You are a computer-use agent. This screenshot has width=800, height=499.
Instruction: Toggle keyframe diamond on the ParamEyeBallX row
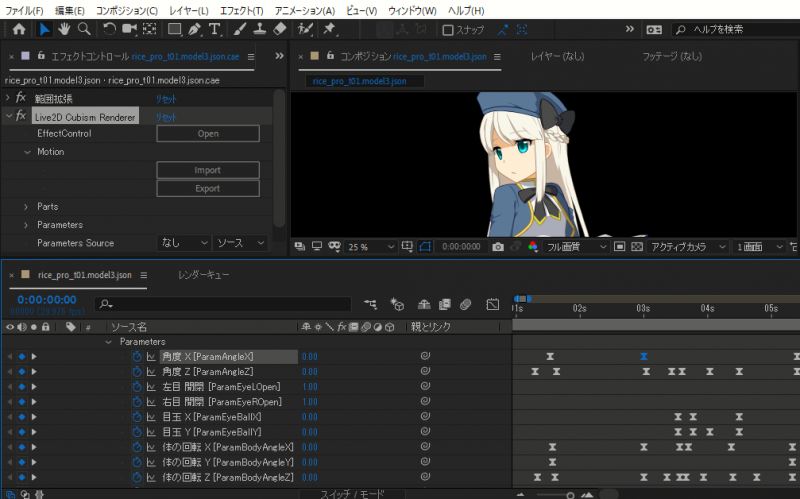pyautogui.click(x=22, y=417)
